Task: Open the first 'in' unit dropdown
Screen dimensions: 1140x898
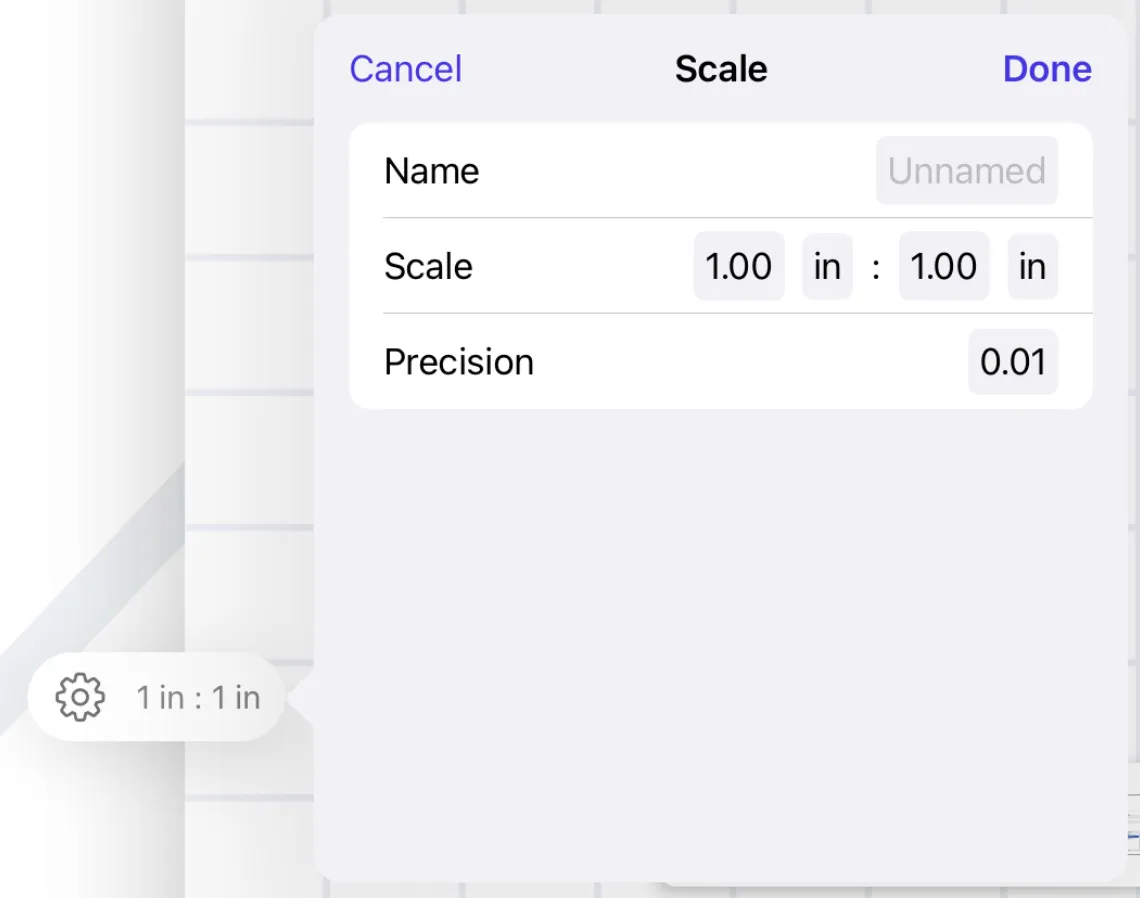Action: pyautogui.click(x=827, y=266)
